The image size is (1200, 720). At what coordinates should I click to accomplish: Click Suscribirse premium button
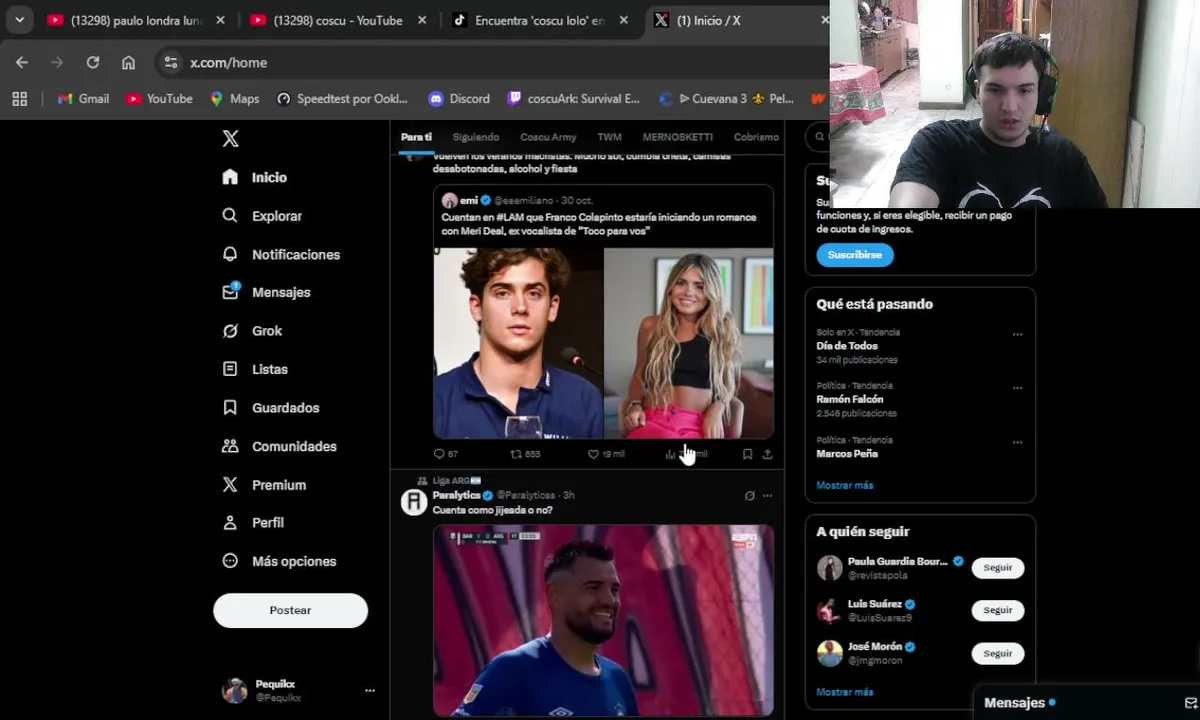tap(855, 255)
